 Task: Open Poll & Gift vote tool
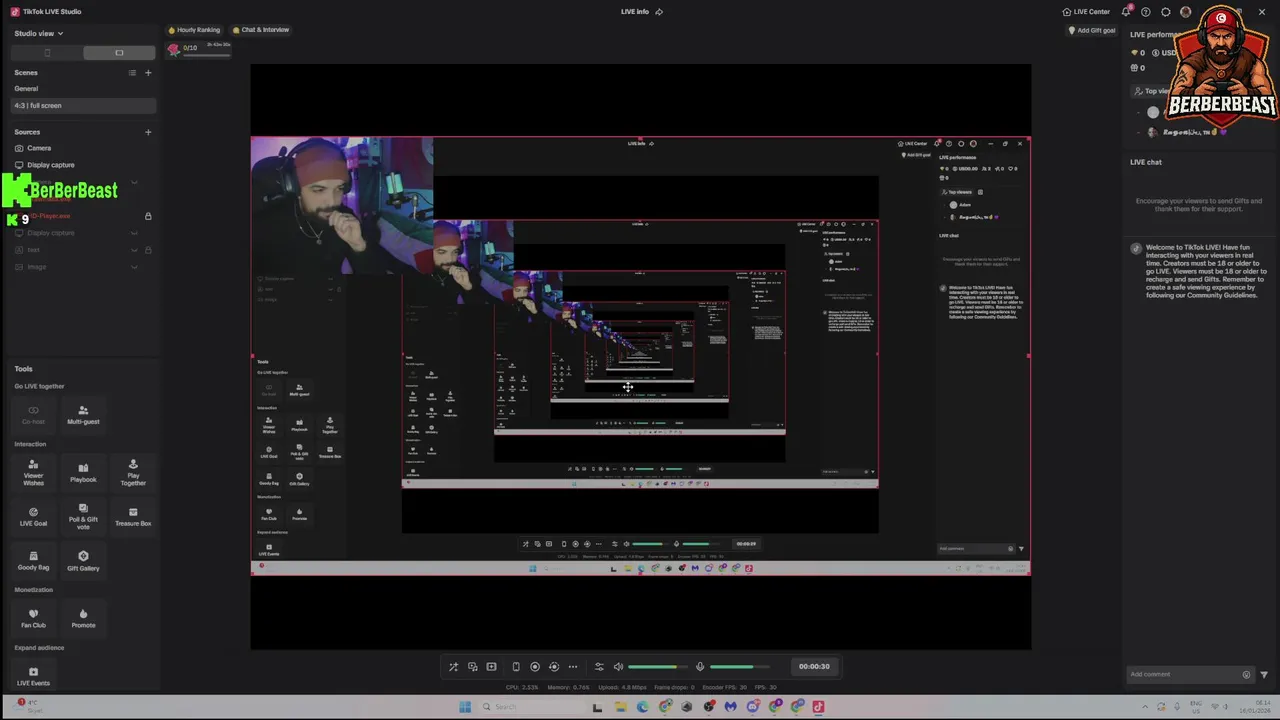83,516
